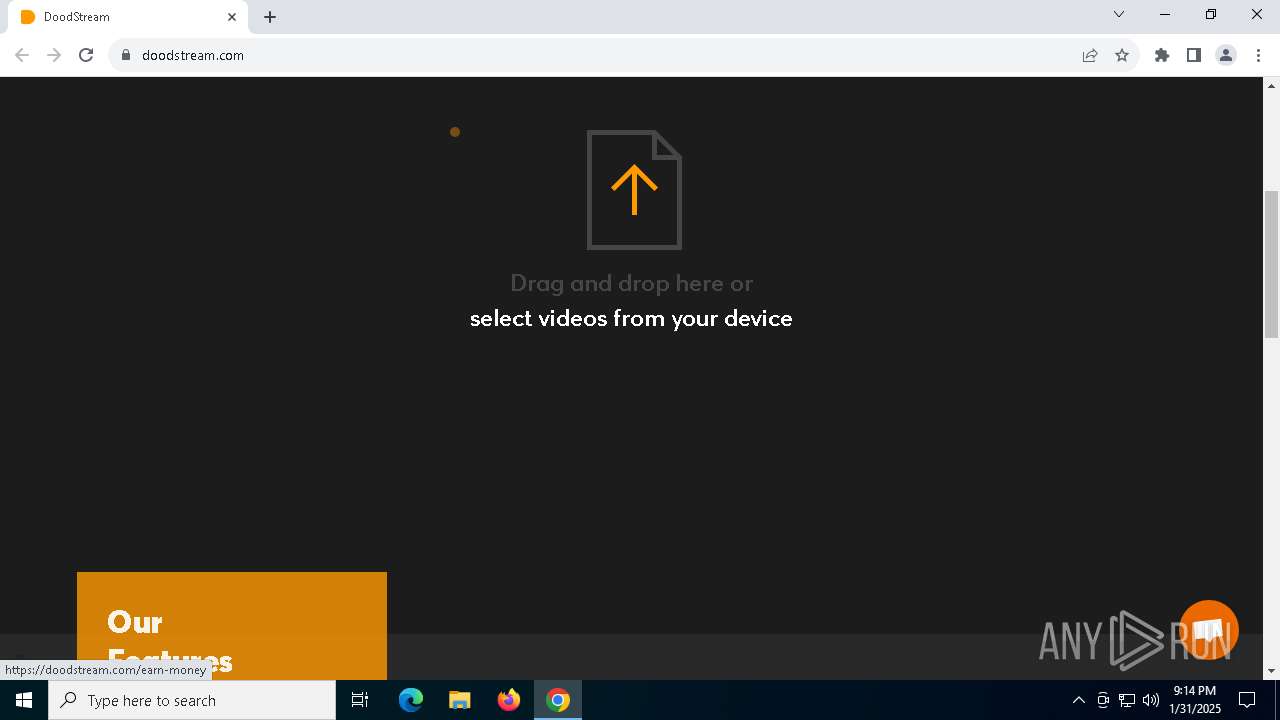This screenshot has height=720, width=1280.
Task: Open network status tray icon
Action: (1127, 700)
